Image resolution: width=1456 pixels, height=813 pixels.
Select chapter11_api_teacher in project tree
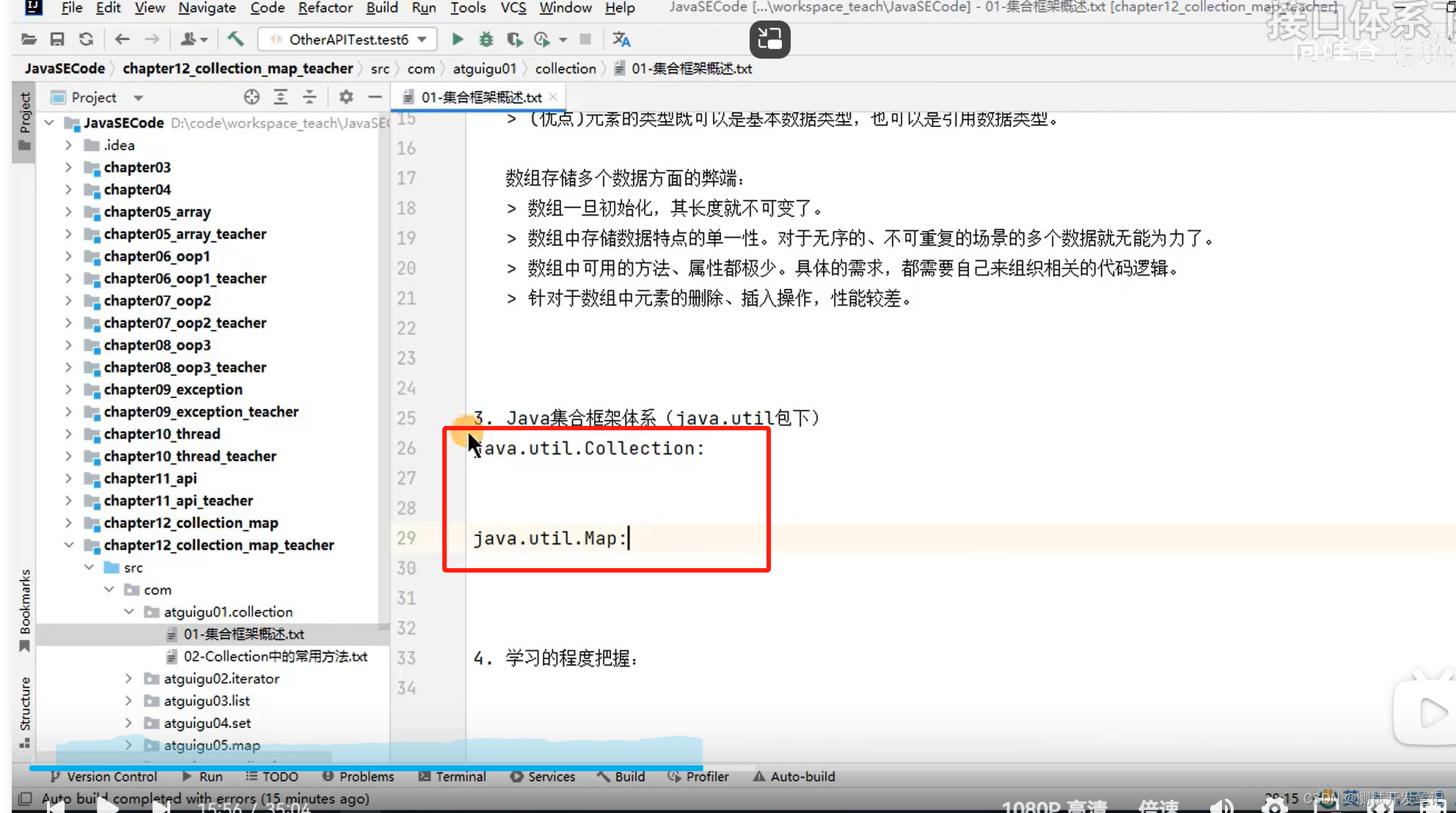point(178,501)
